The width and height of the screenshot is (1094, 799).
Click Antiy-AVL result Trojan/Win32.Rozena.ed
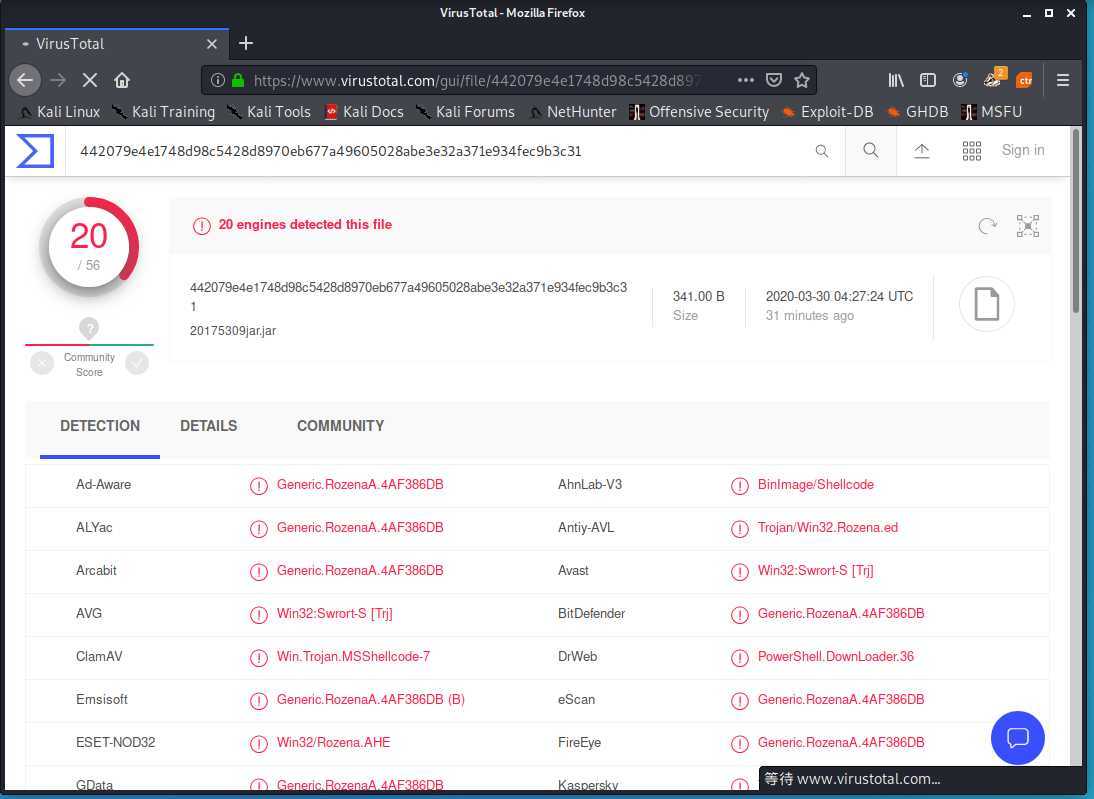tap(827, 528)
